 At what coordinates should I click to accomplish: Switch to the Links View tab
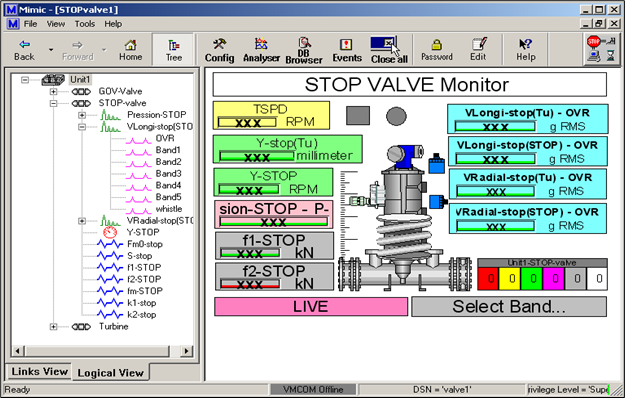coord(39,371)
